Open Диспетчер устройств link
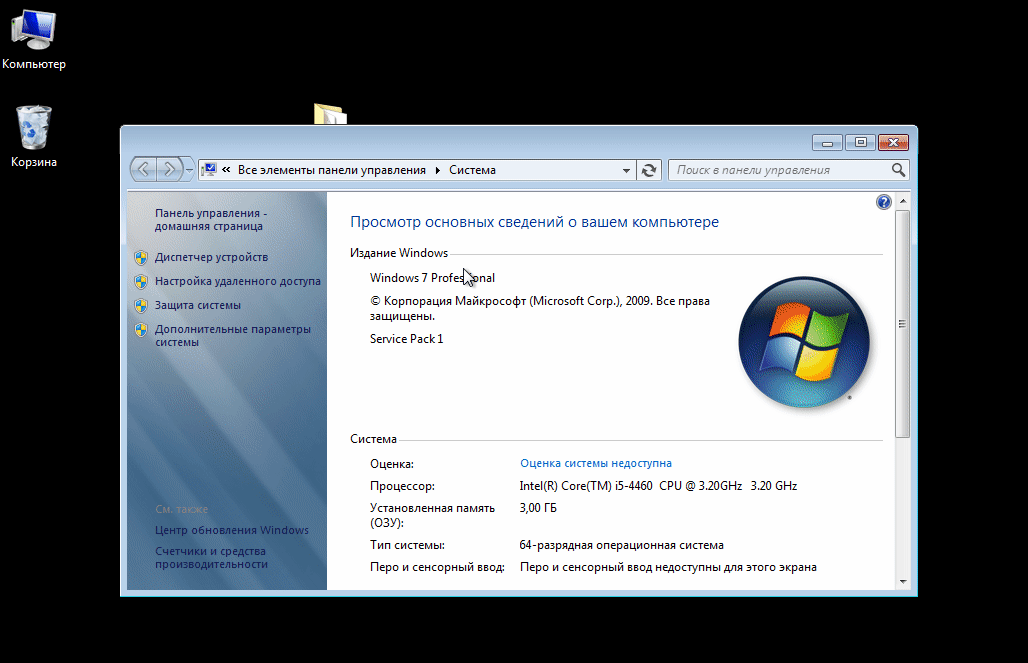The height and width of the screenshot is (663, 1028). [x=211, y=257]
